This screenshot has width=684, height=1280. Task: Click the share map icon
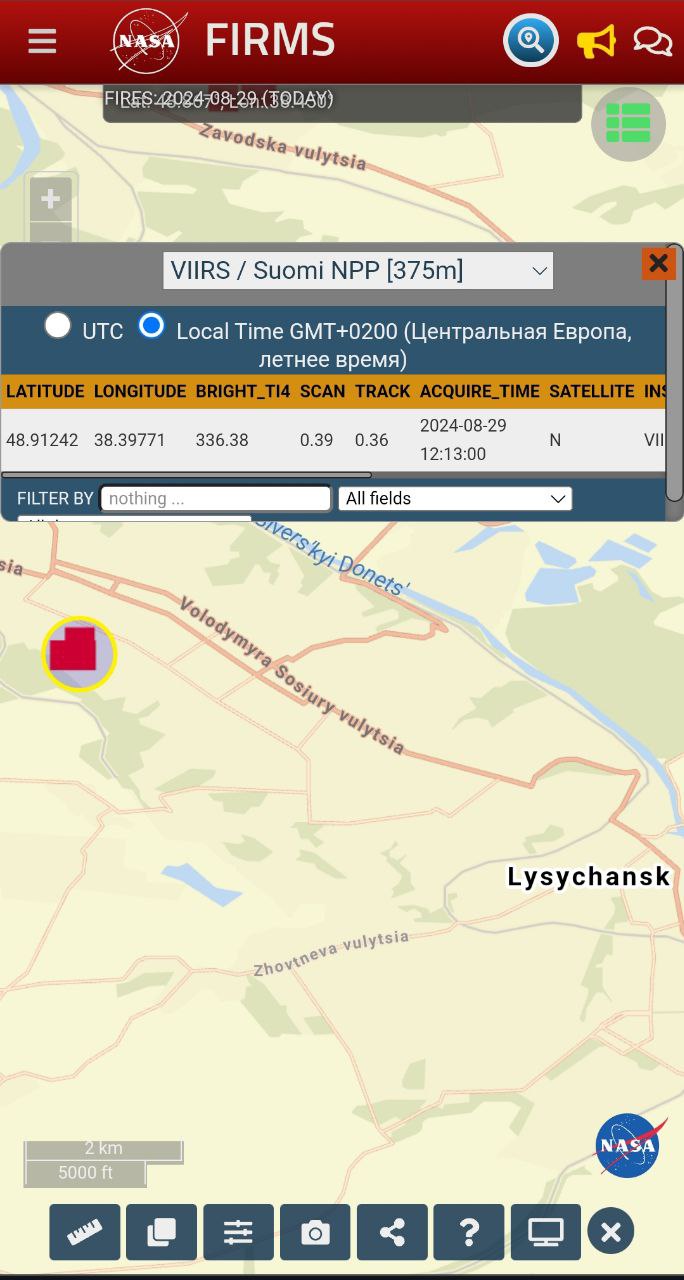tap(392, 1232)
